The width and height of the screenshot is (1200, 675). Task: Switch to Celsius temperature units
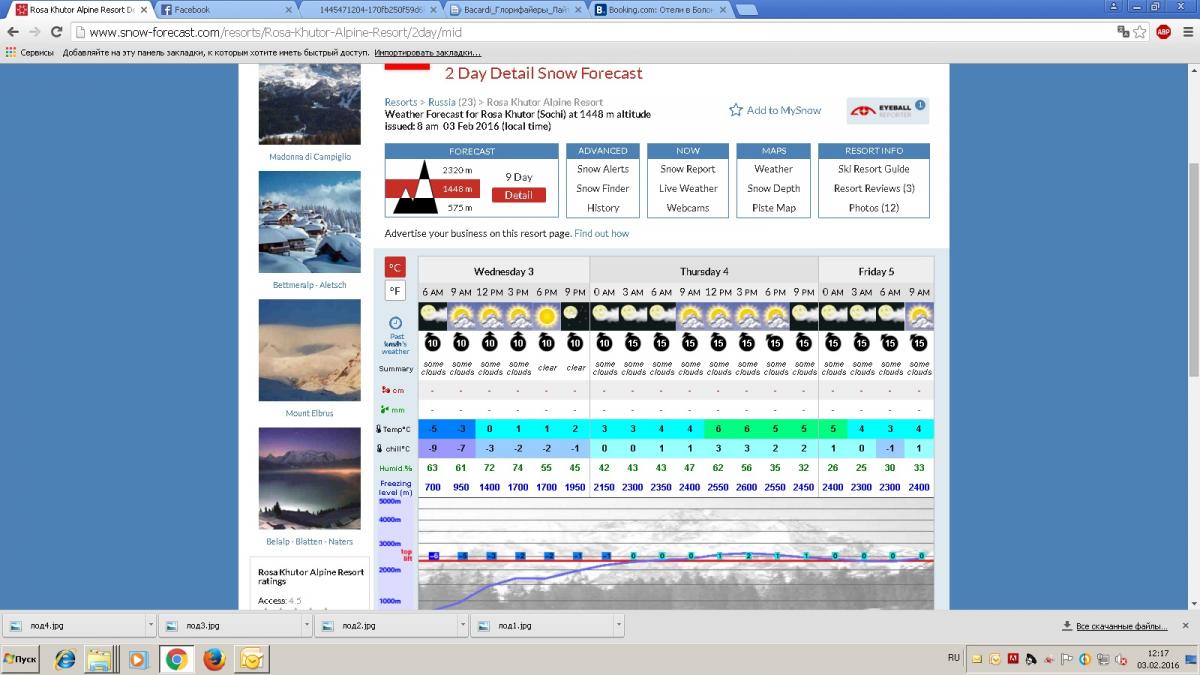[396, 267]
